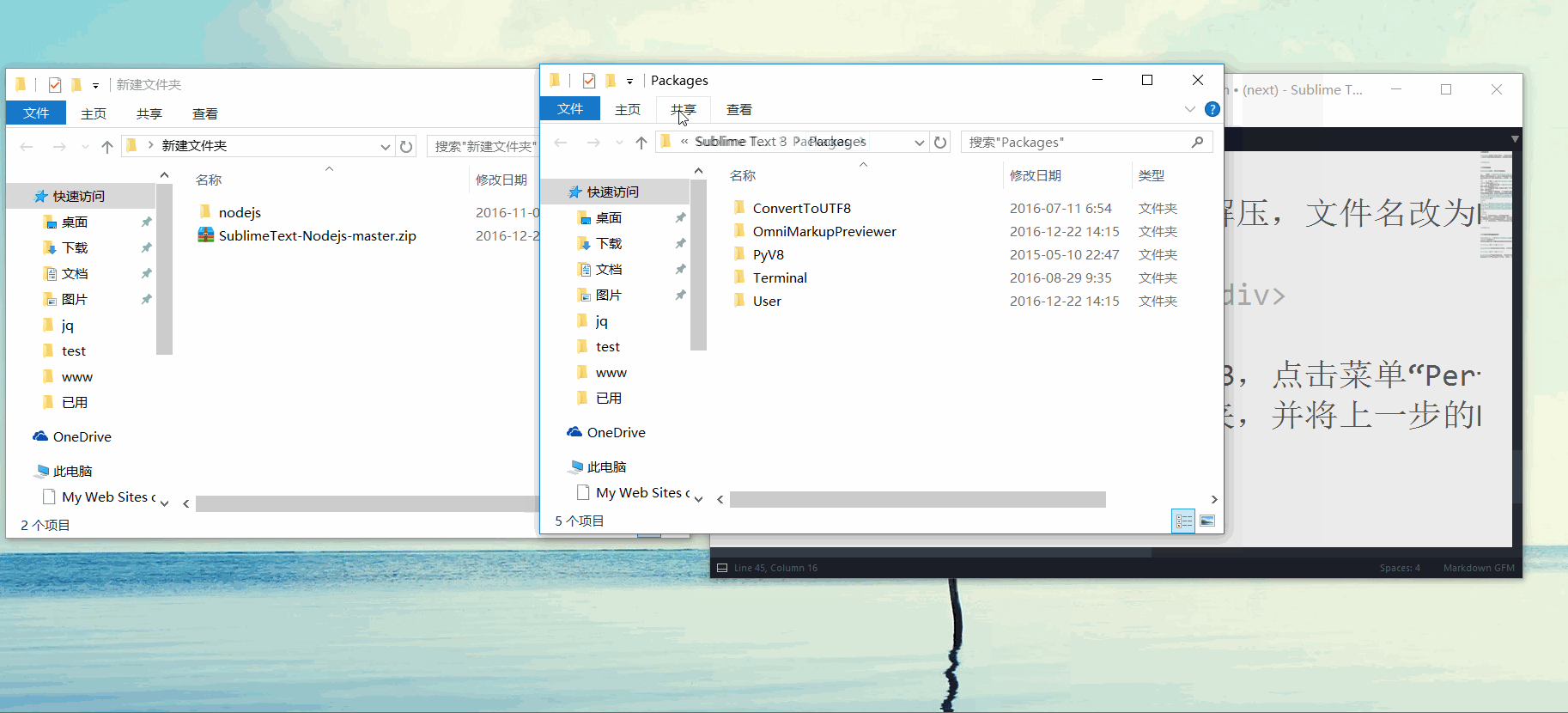Open help via the blue question mark icon
1568x713 pixels.
pyautogui.click(x=1212, y=109)
